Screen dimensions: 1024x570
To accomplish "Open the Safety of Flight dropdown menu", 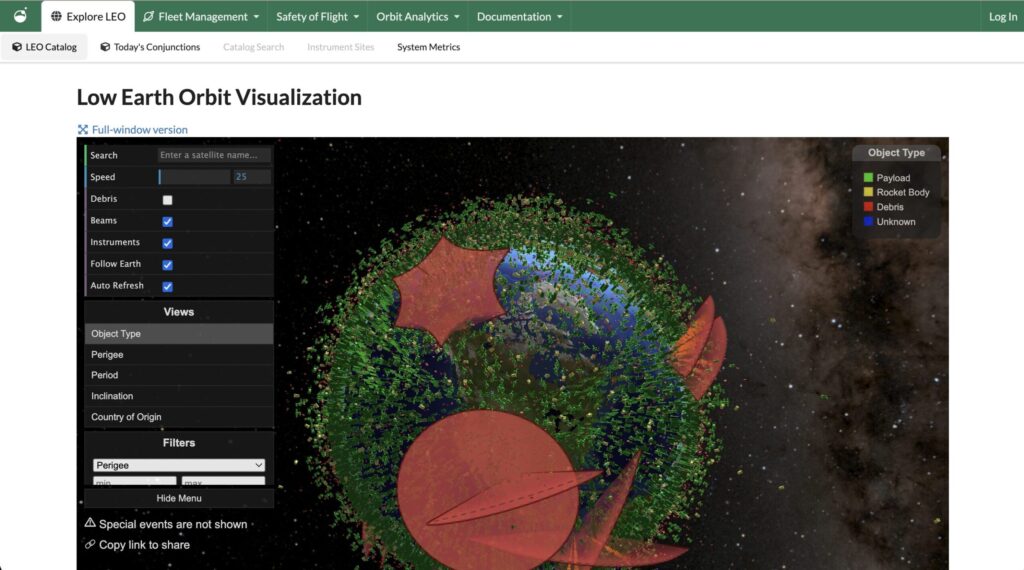I will pyautogui.click(x=317, y=17).
